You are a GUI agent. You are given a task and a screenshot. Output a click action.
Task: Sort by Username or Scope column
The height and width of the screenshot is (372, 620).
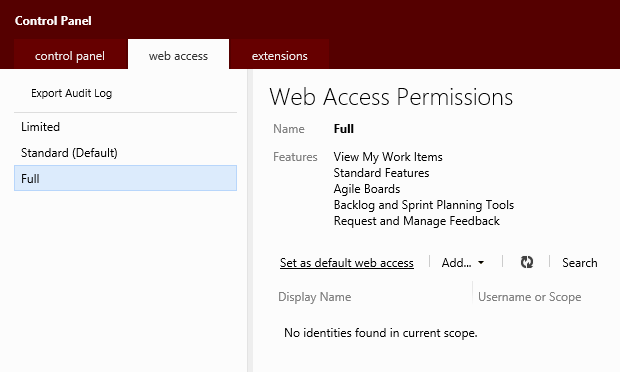coord(529,296)
